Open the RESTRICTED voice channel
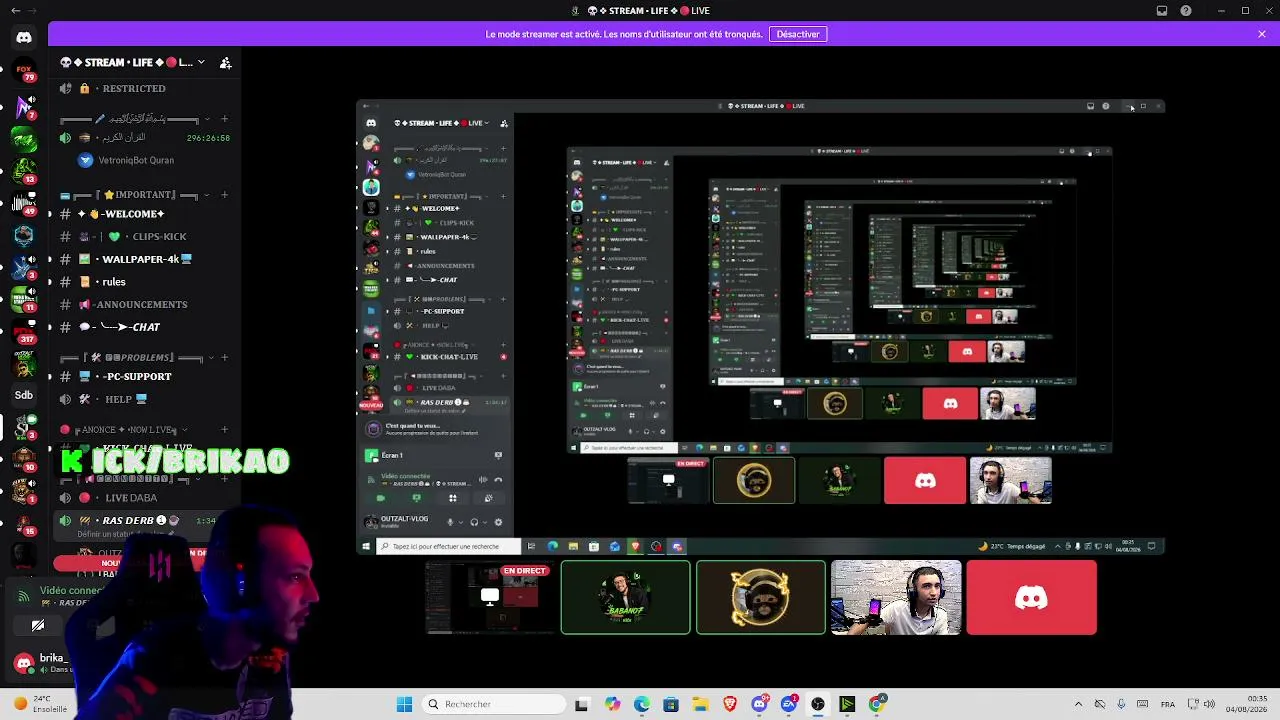 (144, 88)
